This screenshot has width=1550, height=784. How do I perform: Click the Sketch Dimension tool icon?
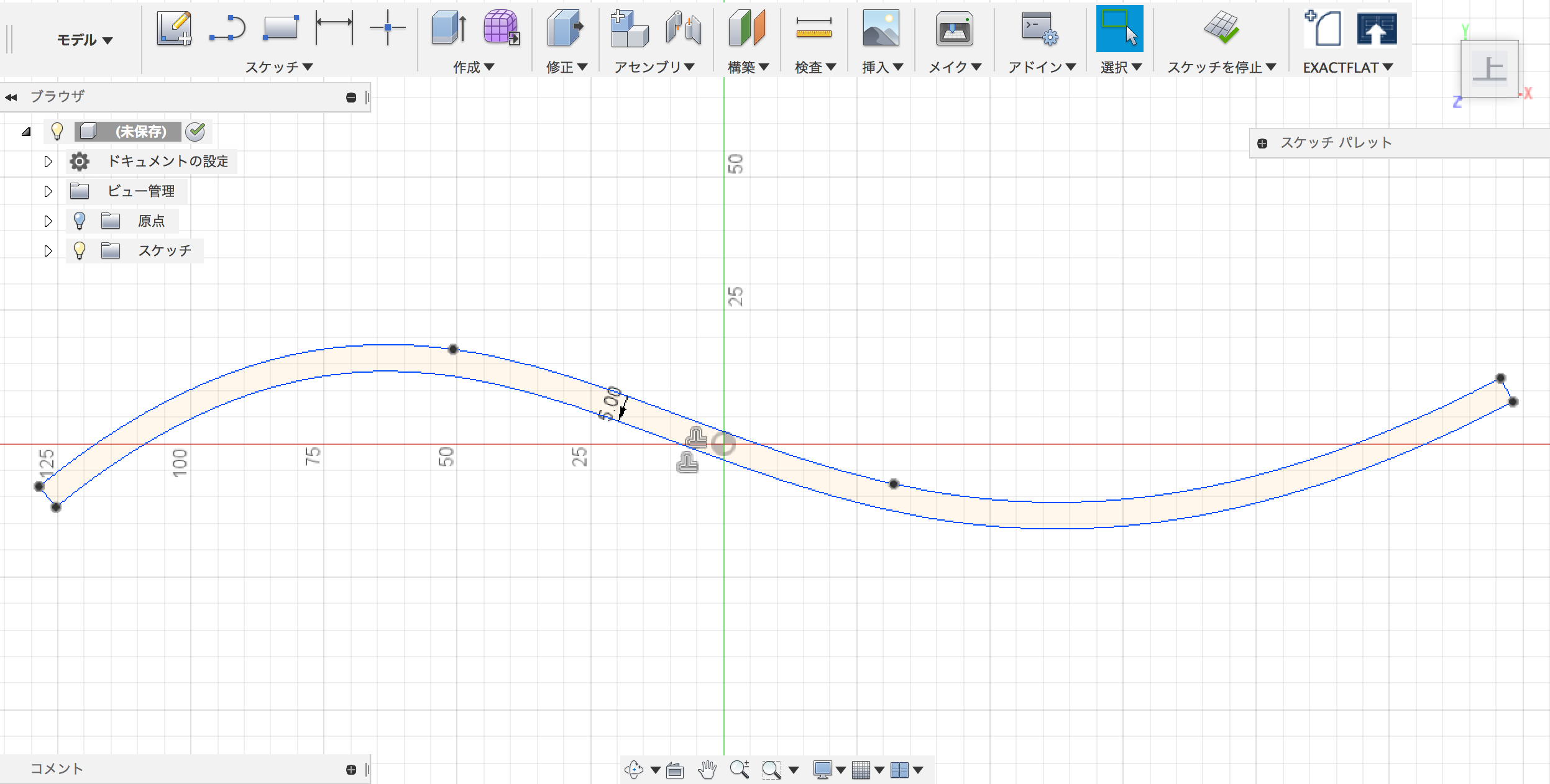point(334,29)
